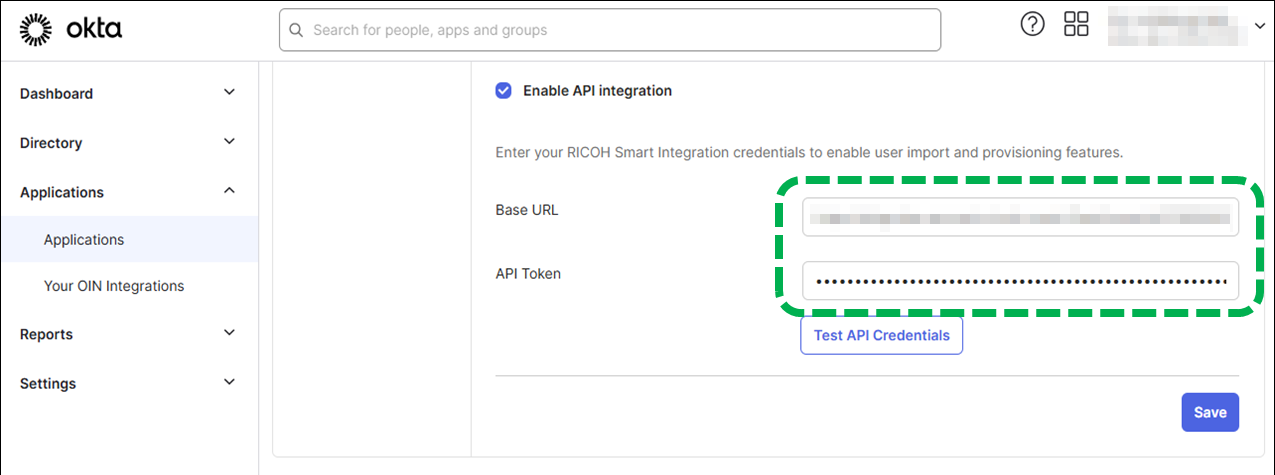Viewport: 1275px width, 475px height.
Task: Open Your OIN Integrations page
Action: 114,286
